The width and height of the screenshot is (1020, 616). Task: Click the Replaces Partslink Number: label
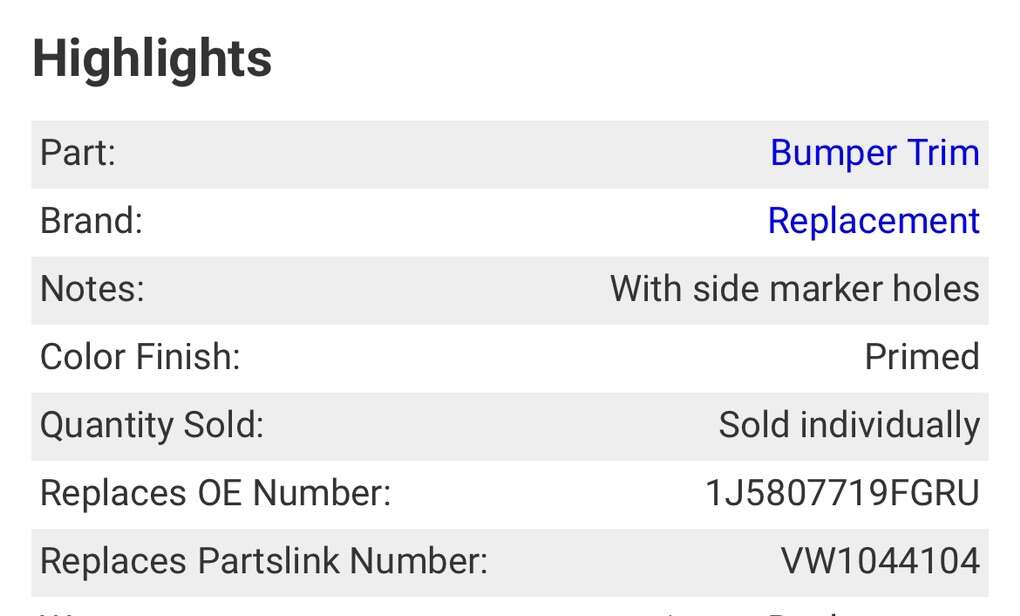(x=263, y=561)
